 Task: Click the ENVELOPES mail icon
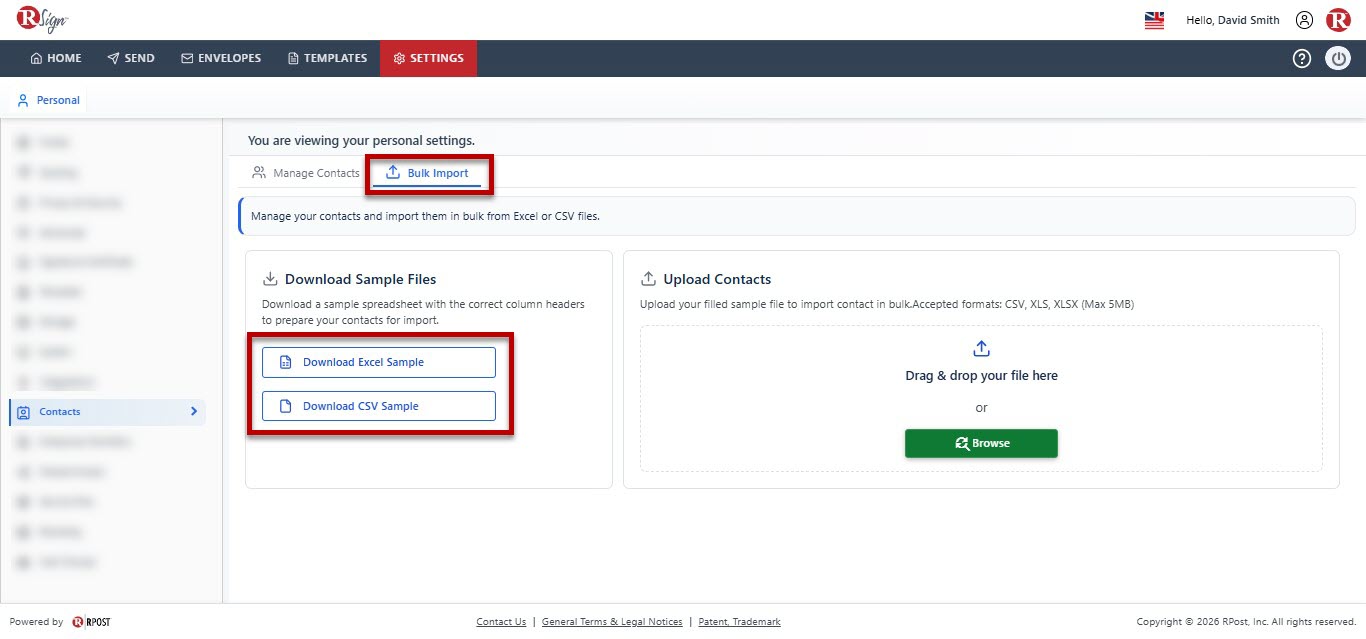pyautogui.click(x=187, y=58)
